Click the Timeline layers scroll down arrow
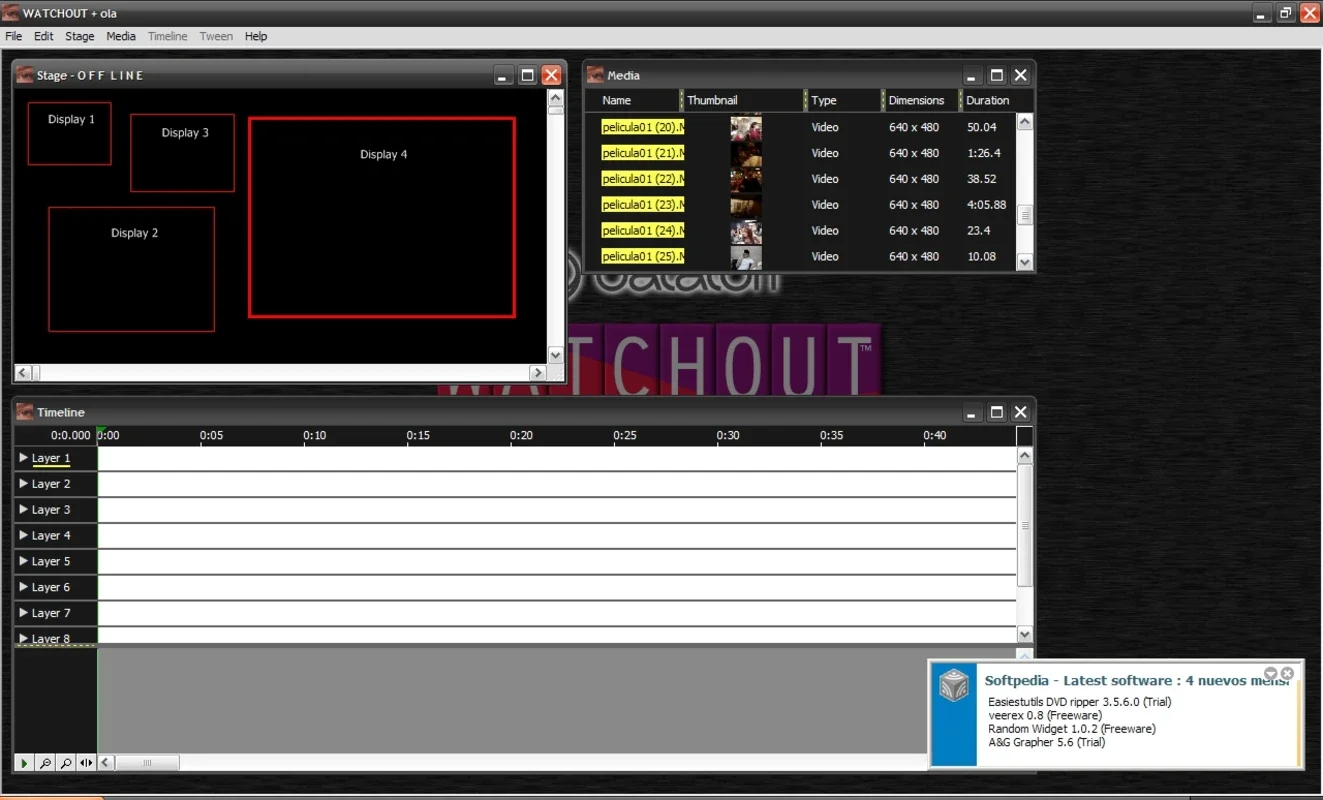This screenshot has width=1323, height=800. [x=1024, y=634]
